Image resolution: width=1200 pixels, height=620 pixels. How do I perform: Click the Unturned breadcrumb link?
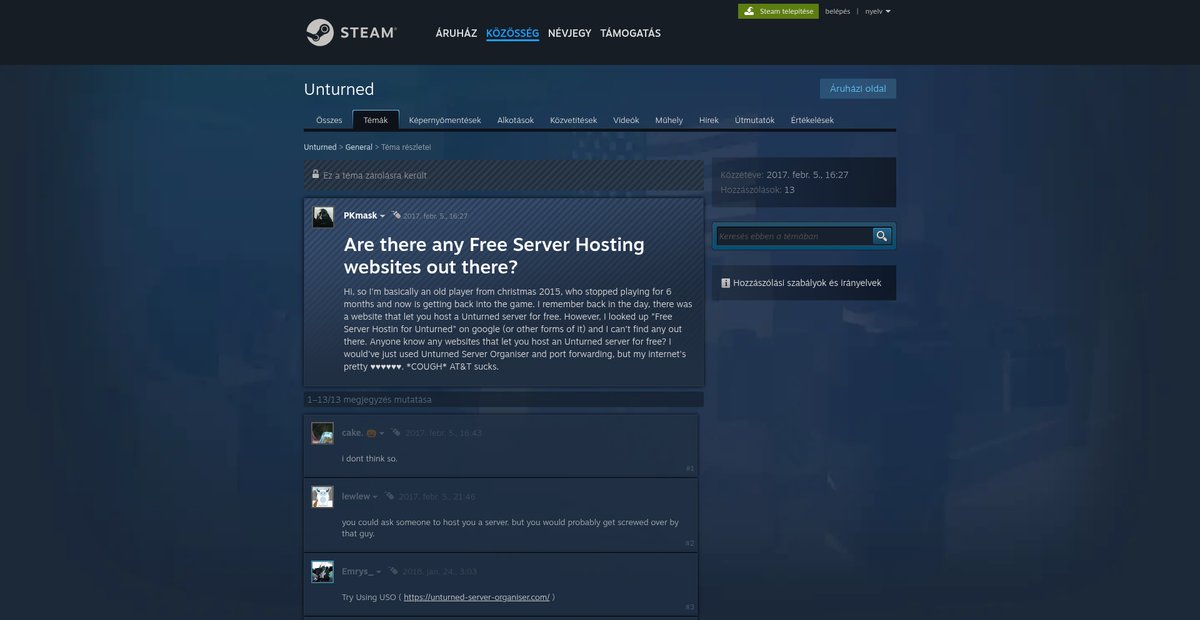[320, 147]
